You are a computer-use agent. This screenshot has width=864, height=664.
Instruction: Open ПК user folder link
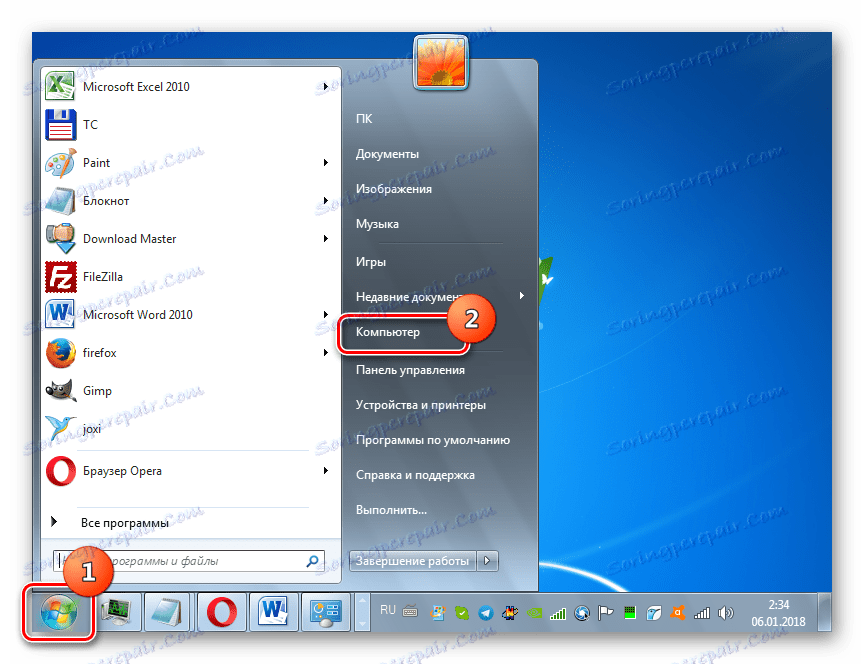pos(364,118)
